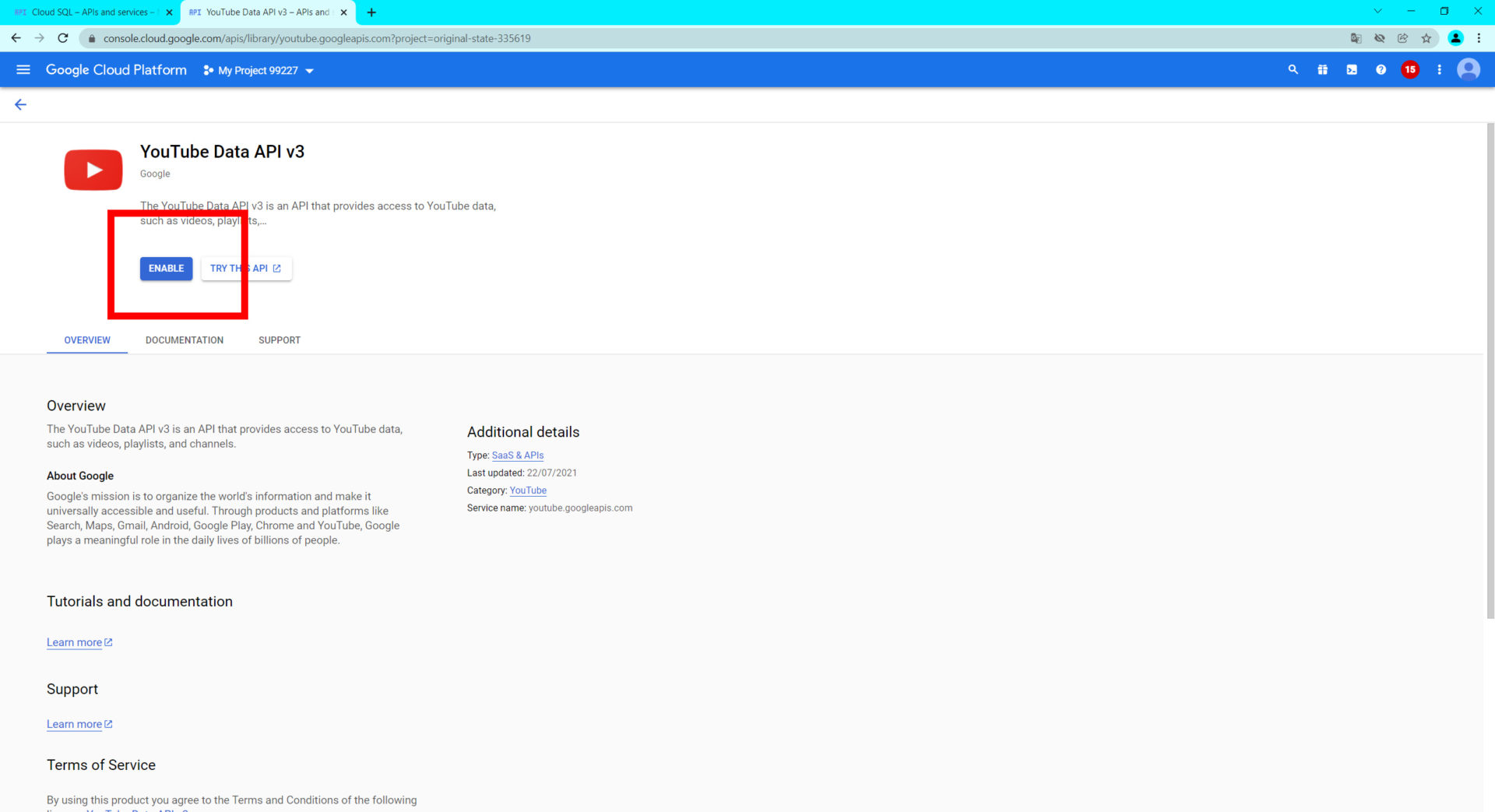Switch to the DOCUMENTATION tab

pos(185,340)
